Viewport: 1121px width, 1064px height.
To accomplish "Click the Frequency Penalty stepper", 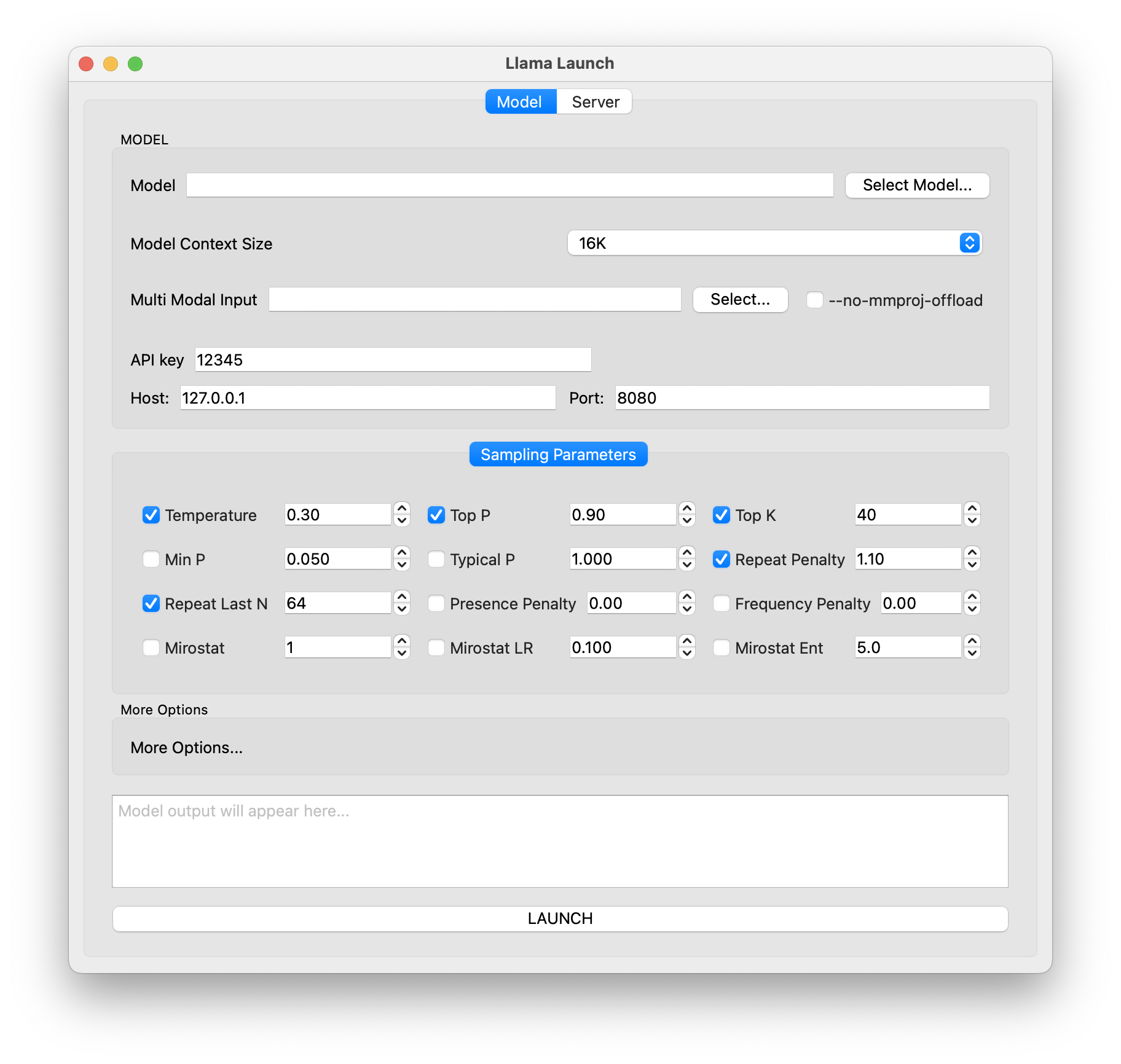I will (972, 603).
